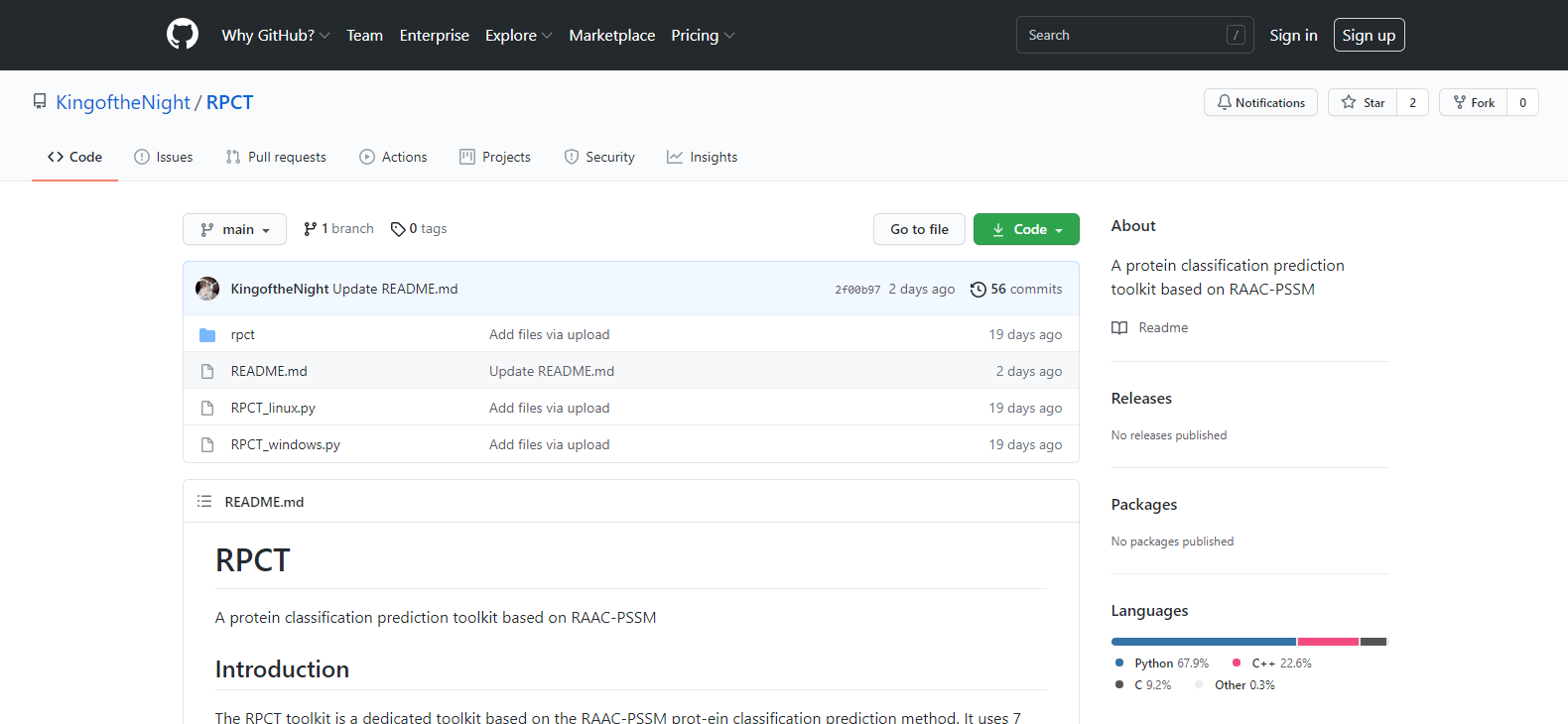Open the Actions tab

click(x=393, y=157)
